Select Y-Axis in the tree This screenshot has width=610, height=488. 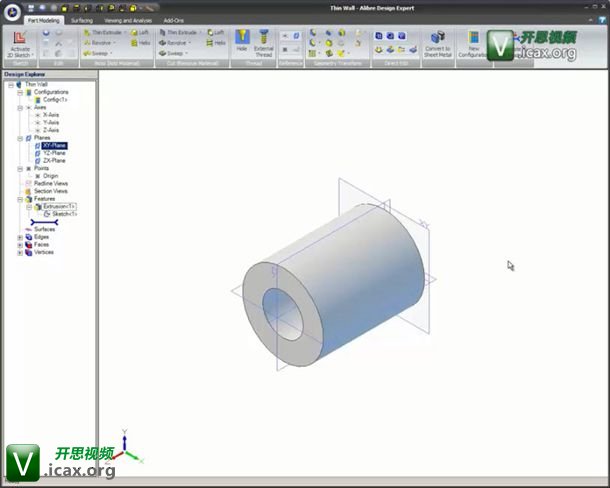pos(51,123)
